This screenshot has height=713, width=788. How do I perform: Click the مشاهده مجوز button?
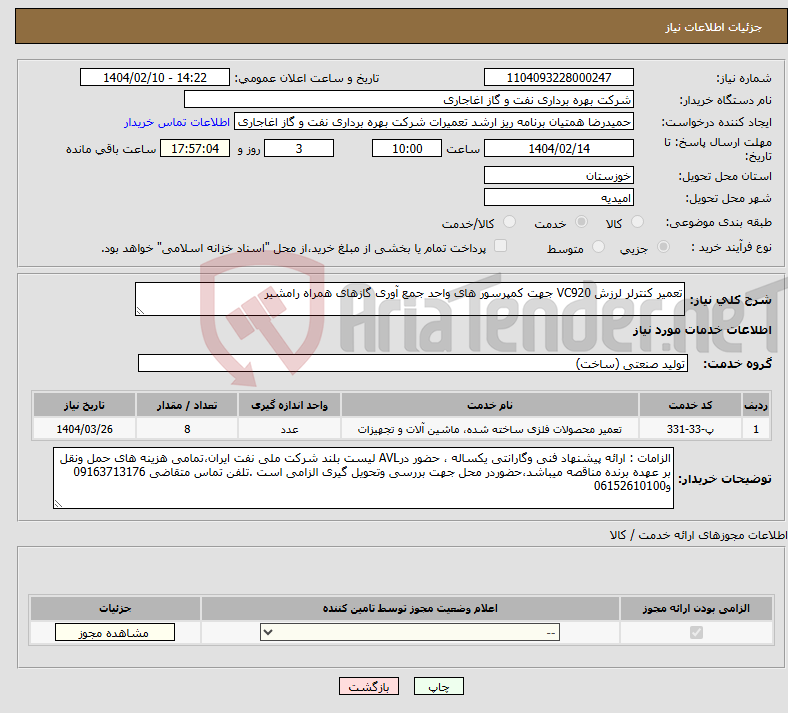(x=115, y=632)
